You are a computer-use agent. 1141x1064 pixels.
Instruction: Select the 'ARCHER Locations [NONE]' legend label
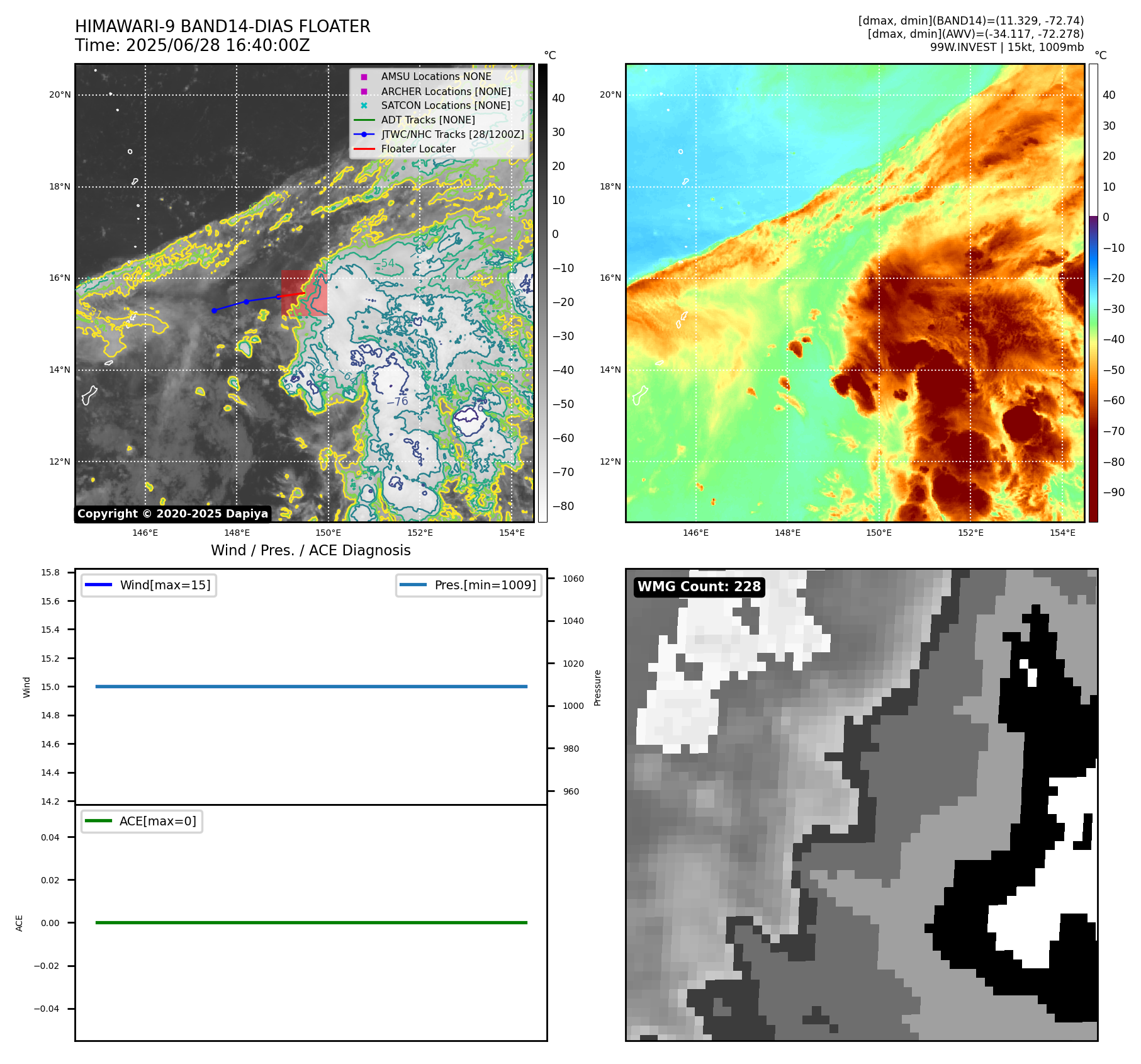(x=446, y=91)
